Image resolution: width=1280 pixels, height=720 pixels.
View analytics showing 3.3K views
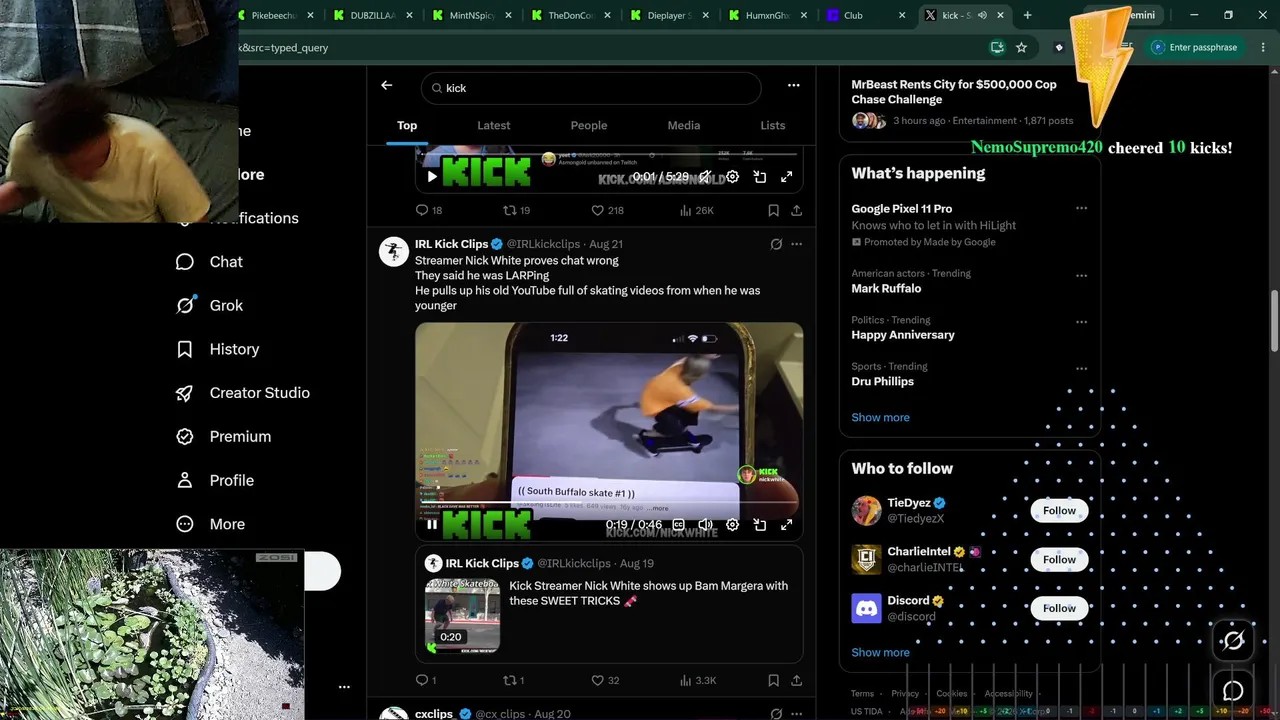point(698,680)
